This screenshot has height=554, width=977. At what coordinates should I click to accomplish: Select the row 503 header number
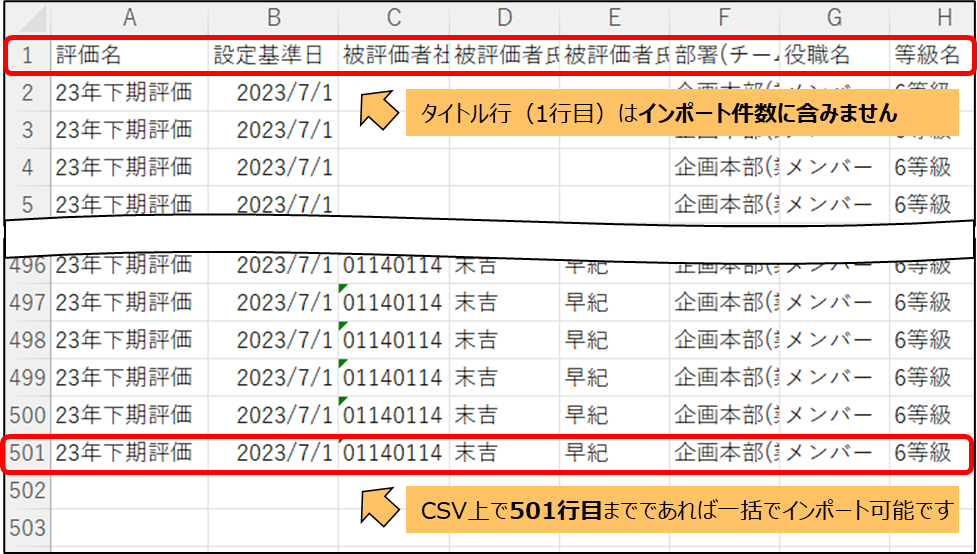coord(27,527)
